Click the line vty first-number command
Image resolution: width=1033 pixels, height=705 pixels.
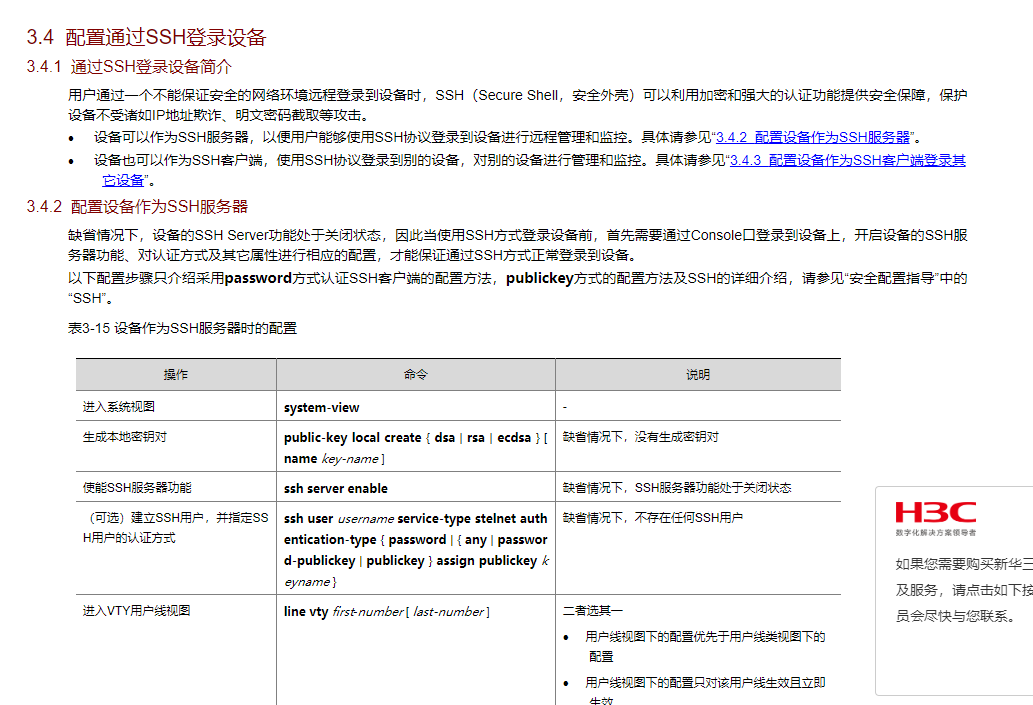point(387,611)
